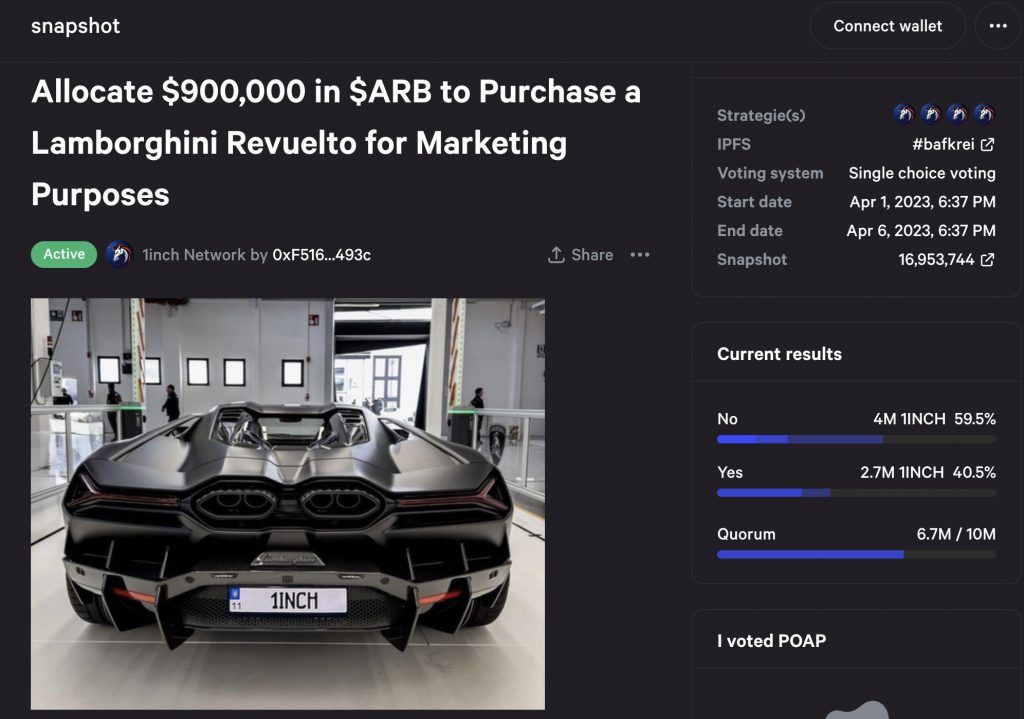Open the 1inch Network space link
The width and height of the screenshot is (1024, 719).
[193, 255]
